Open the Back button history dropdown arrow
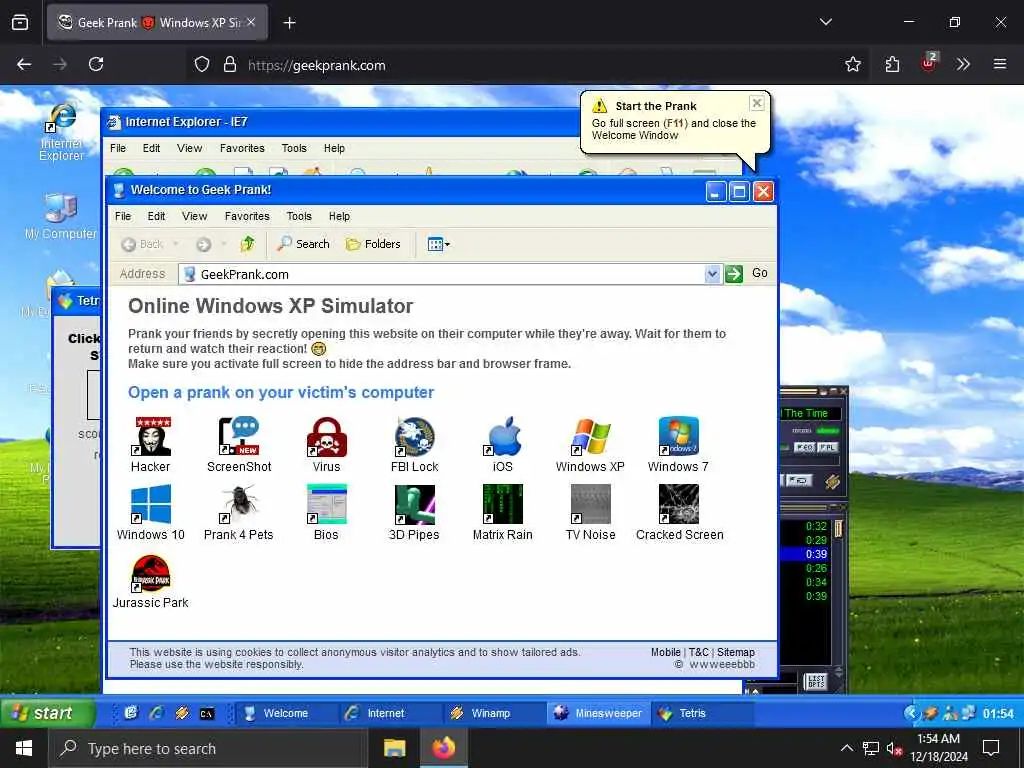Viewport: 1024px width, 768px height. (176, 244)
